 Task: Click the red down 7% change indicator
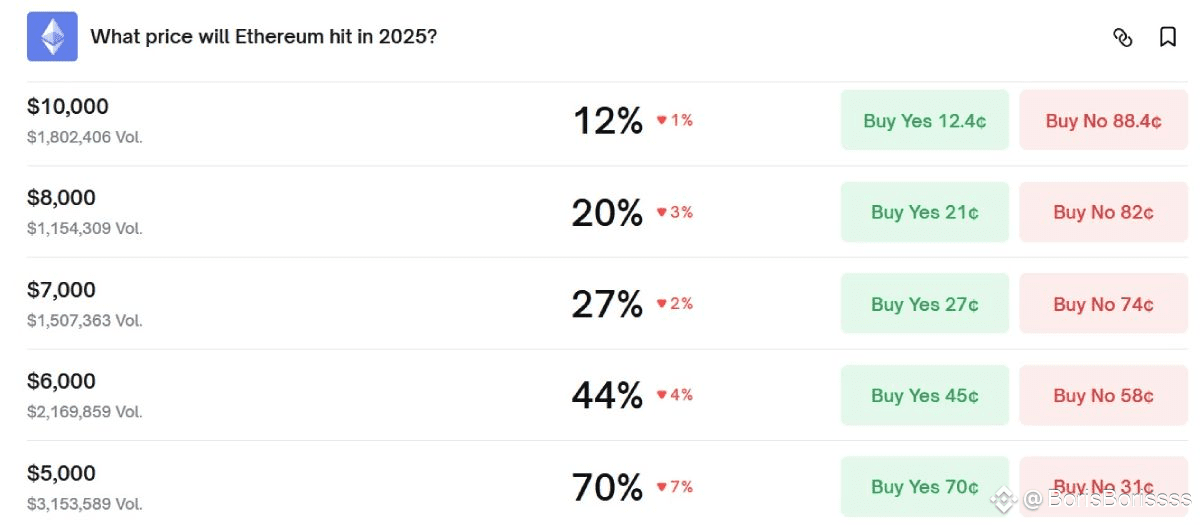coord(675,487)
